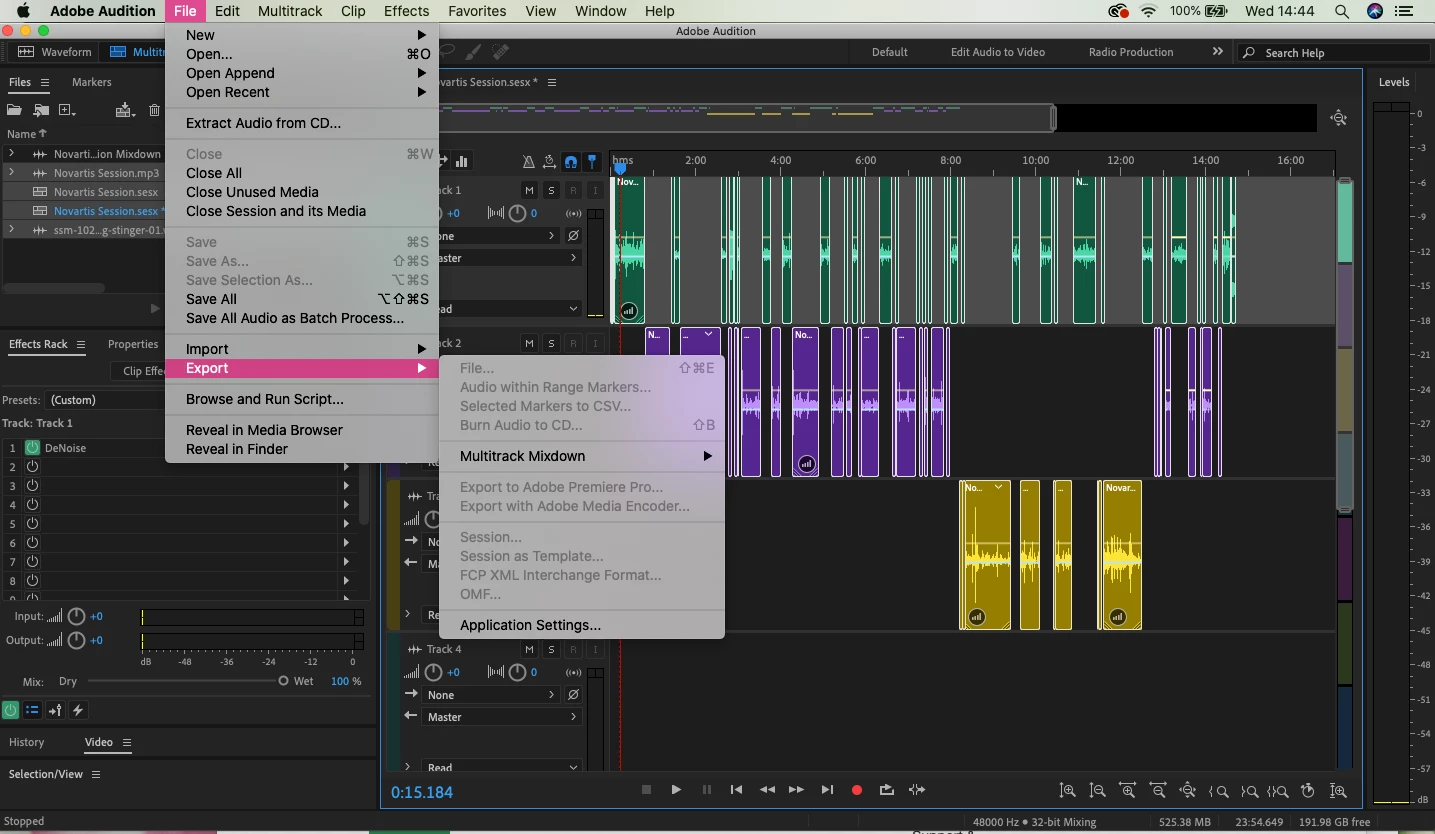The height and width of the screenshot is (834, 1435).
Task: Click Track 4 volume knob
Action: tap(432, 672)
